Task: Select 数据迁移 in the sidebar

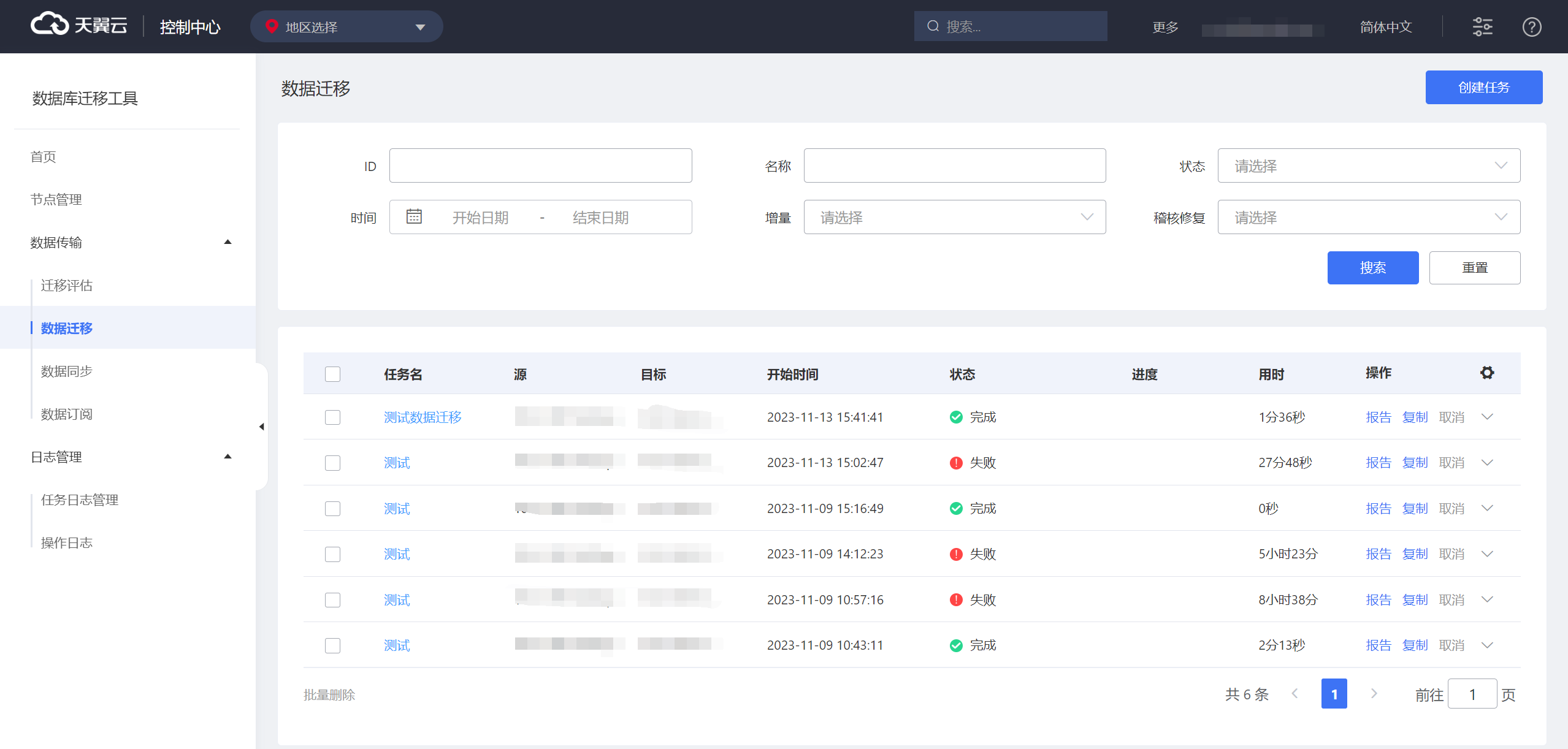Action: click(66, 329)
